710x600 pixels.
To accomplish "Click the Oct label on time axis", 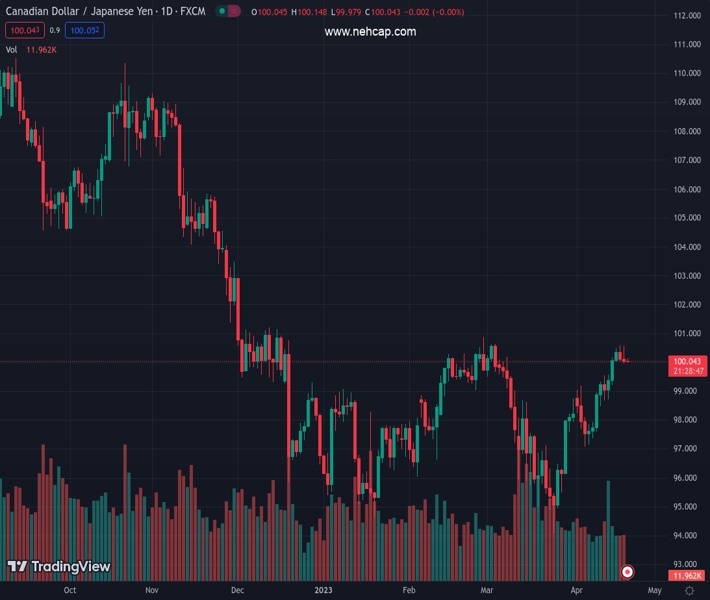I will pos(69,590).
